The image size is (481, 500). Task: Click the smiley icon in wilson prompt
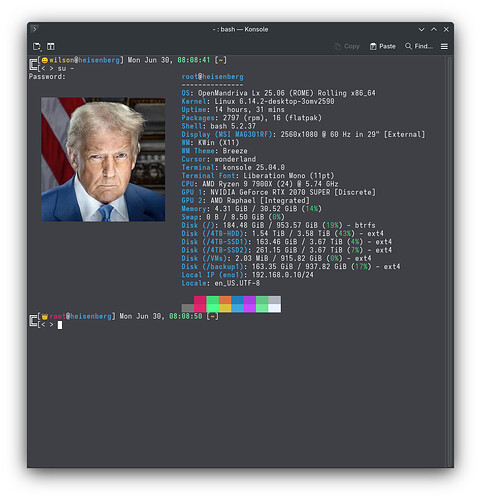click(45, 60)
